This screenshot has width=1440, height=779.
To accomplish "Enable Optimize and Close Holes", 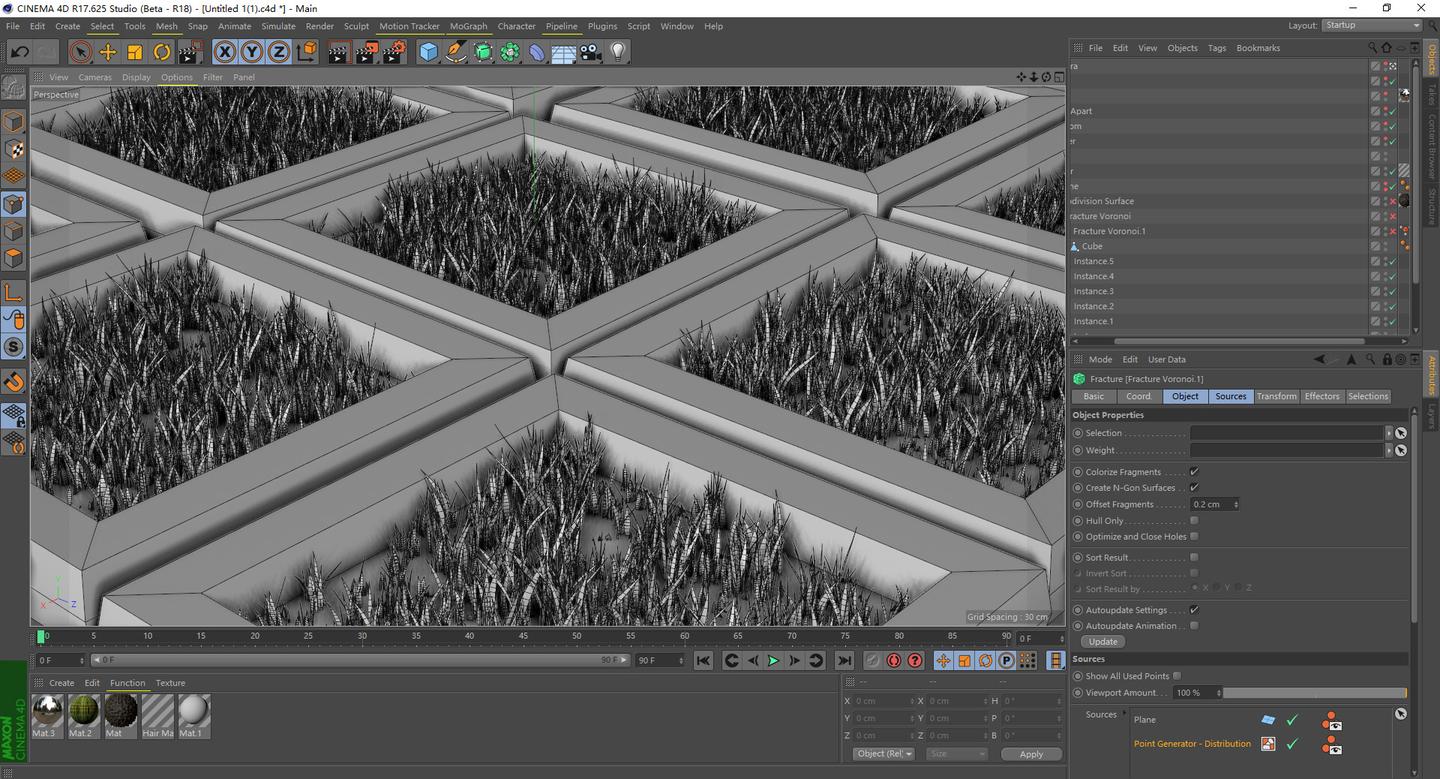I will (1194, 537).
